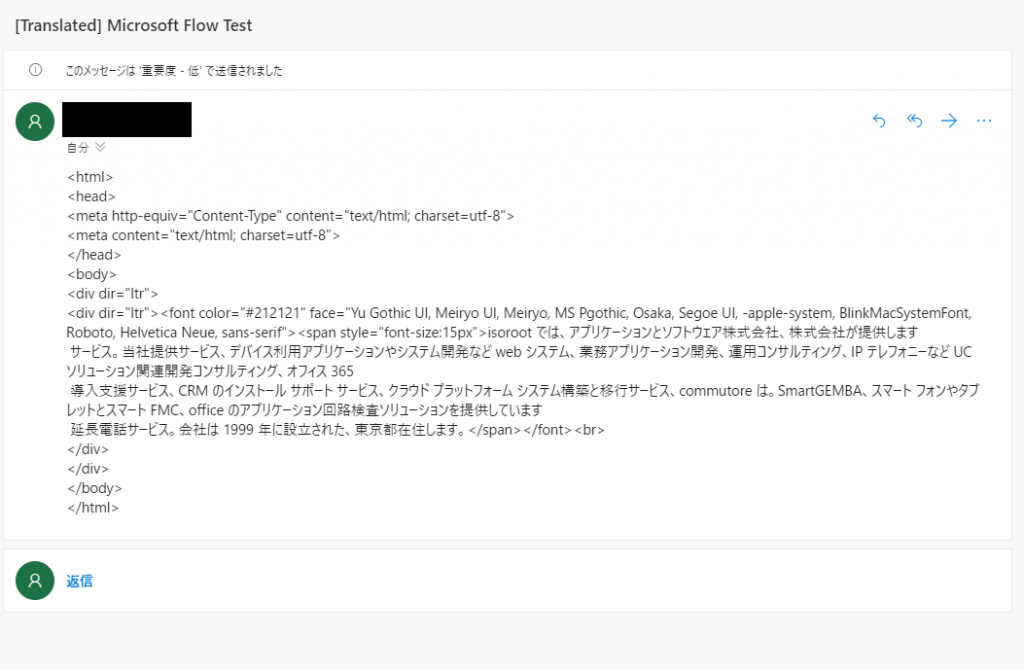
Task: Click the Reply arrow icon
Action: 879,120
